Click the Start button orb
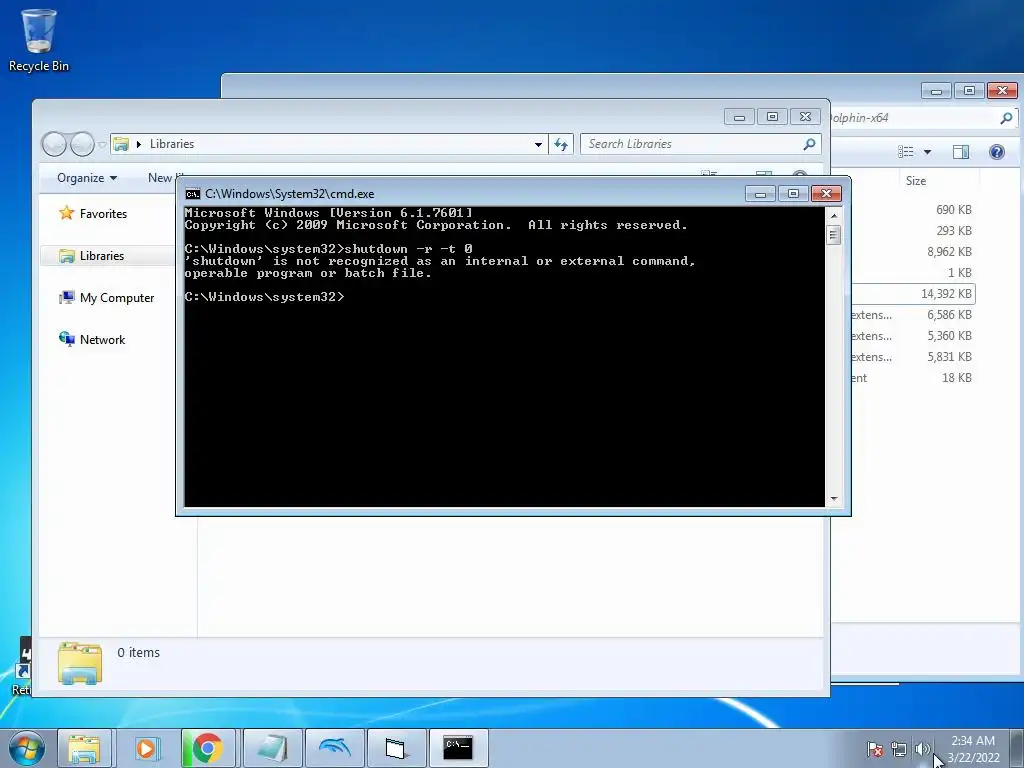The image size is (1024, 768). tap(27, 748)
